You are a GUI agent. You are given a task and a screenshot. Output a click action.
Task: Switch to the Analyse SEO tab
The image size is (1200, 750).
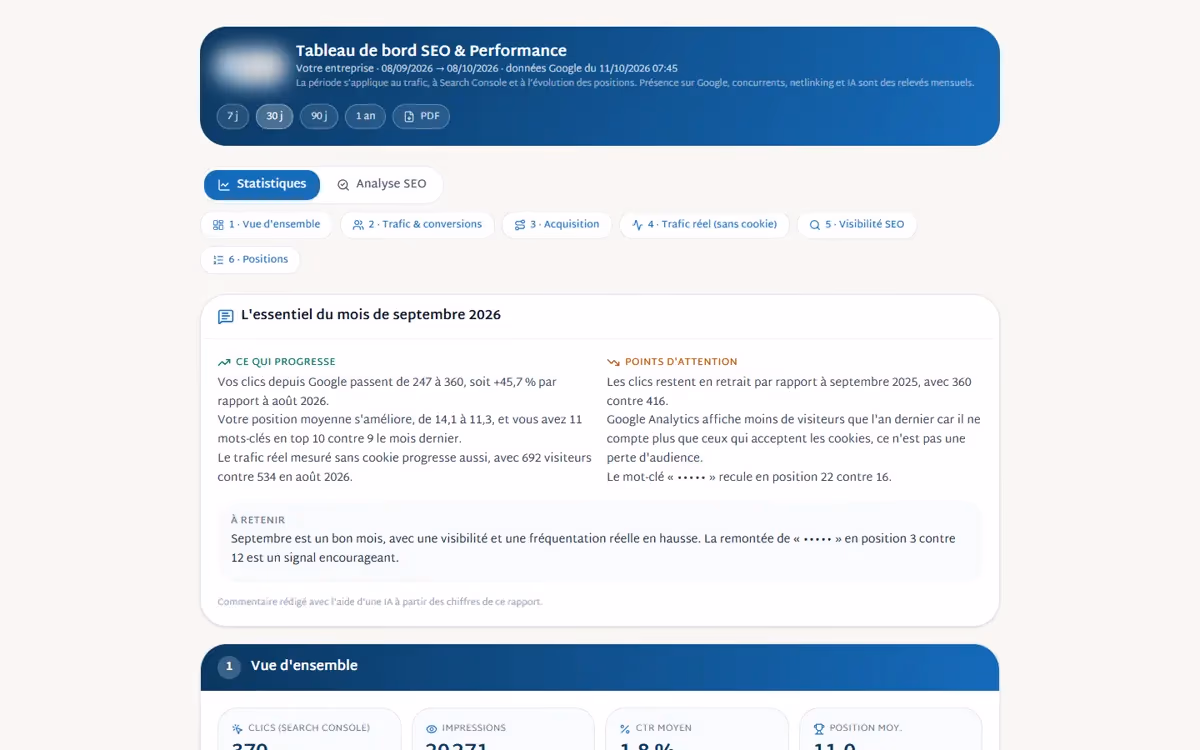pyautogui.click(x=382, y=185)
